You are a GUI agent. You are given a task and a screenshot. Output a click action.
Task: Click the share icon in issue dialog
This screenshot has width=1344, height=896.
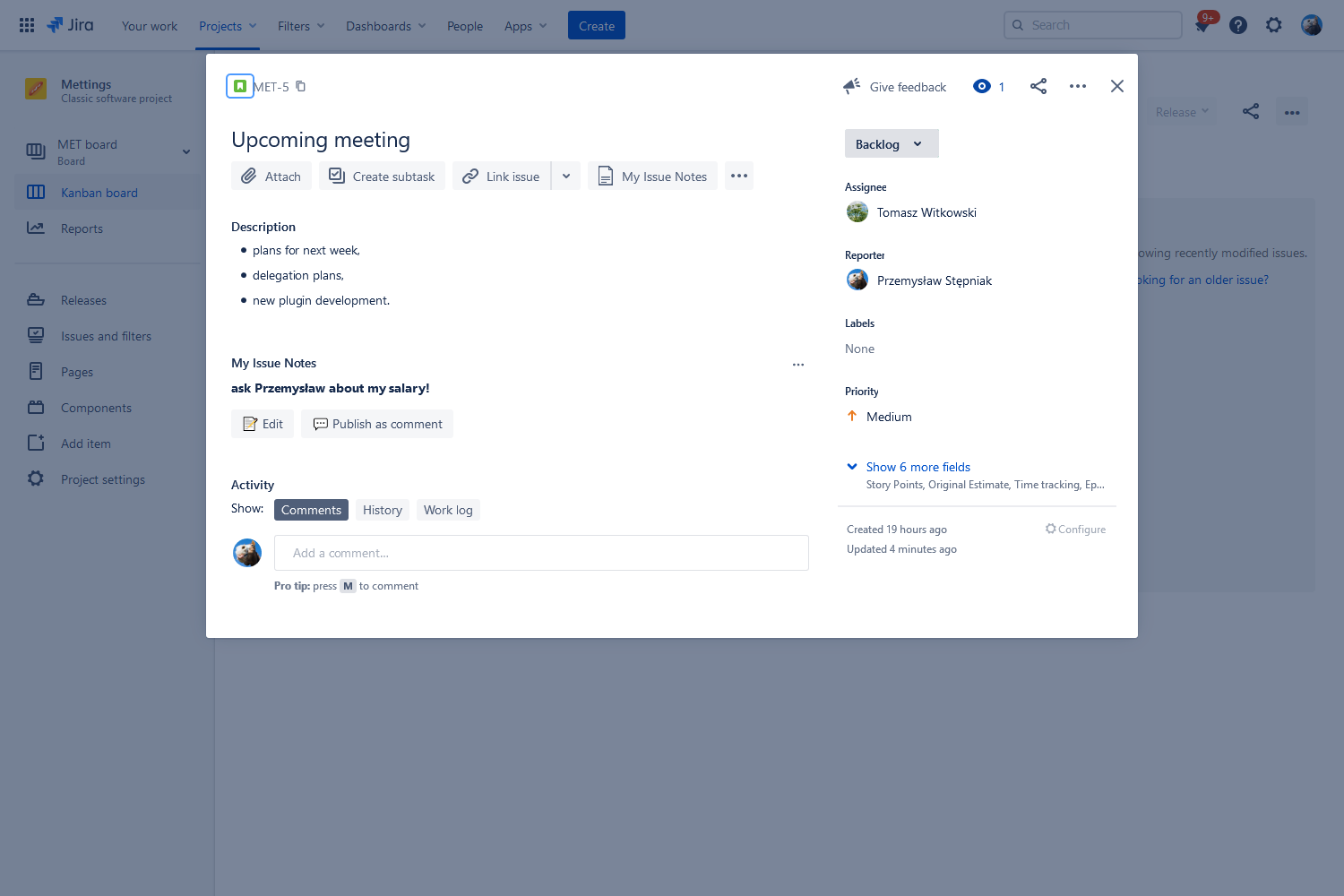[x=1038, y=86]
